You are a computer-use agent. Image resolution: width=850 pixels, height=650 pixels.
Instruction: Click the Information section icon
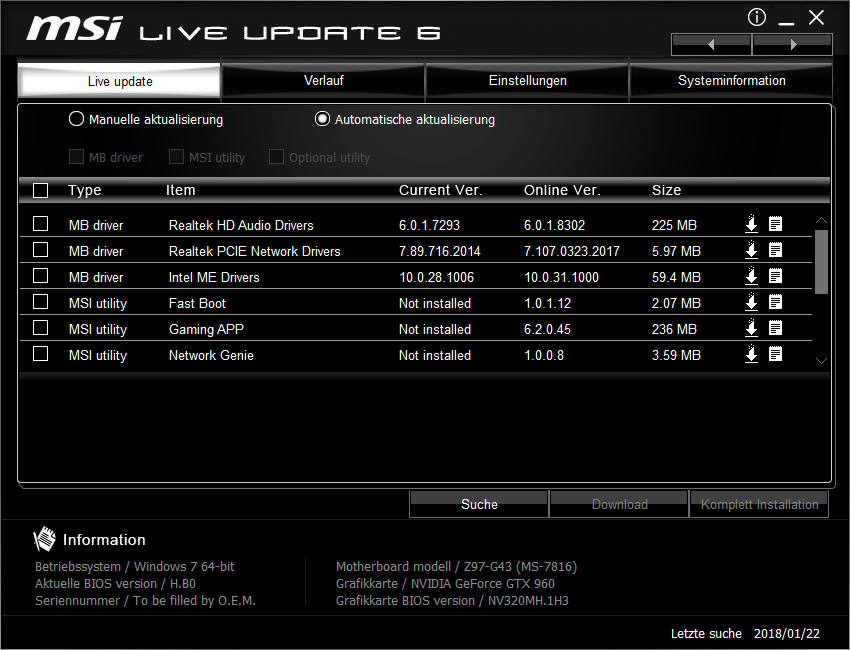pos(44,539)
